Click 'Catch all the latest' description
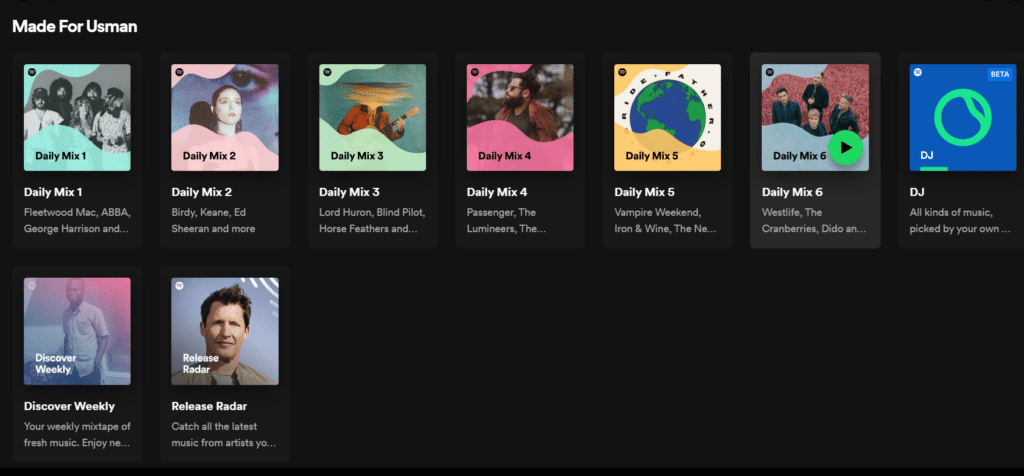The image size is (1024, 476). (224, 435)
